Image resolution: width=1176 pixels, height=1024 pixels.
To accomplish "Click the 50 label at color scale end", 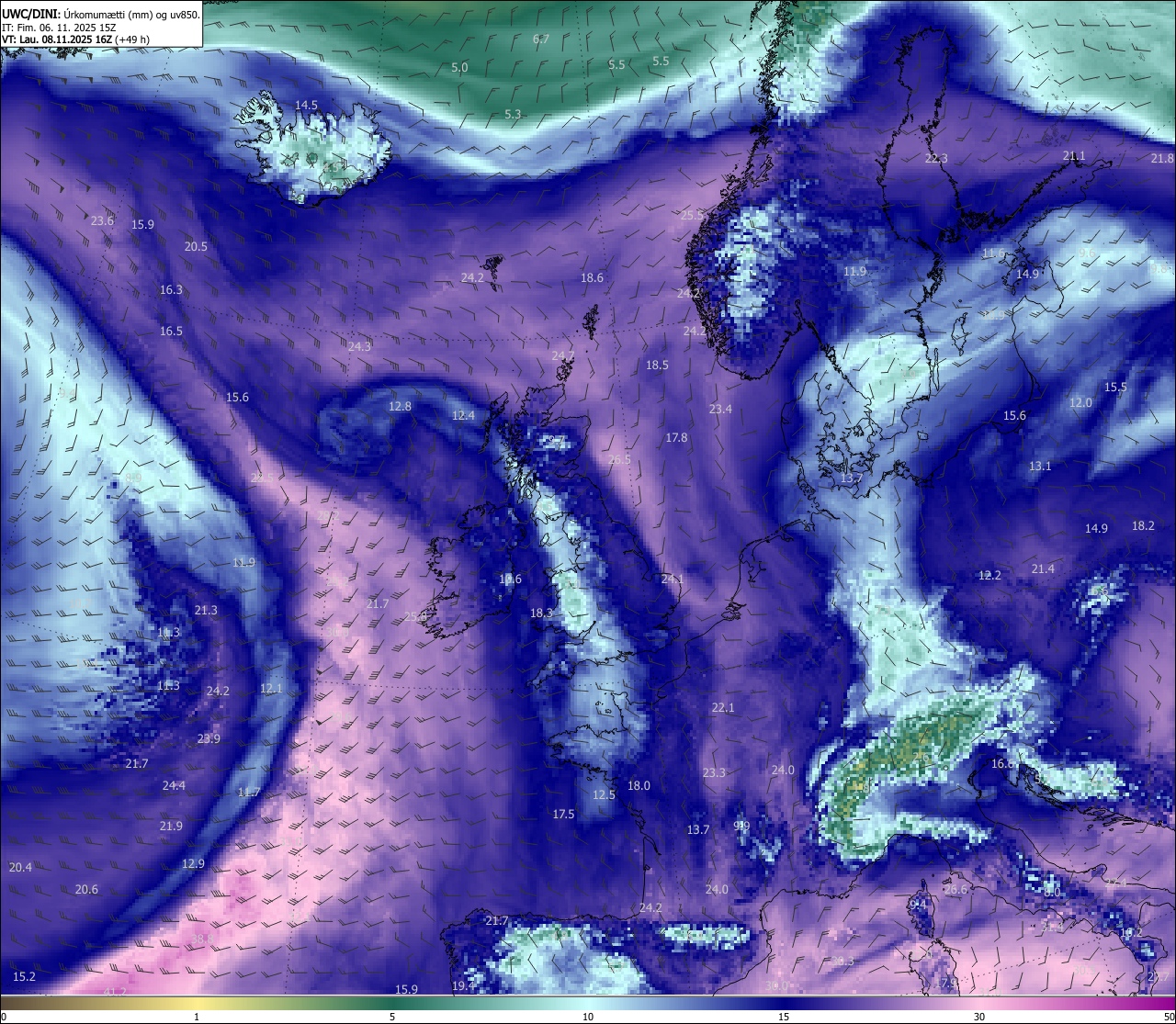I will coord(1168,1017).
